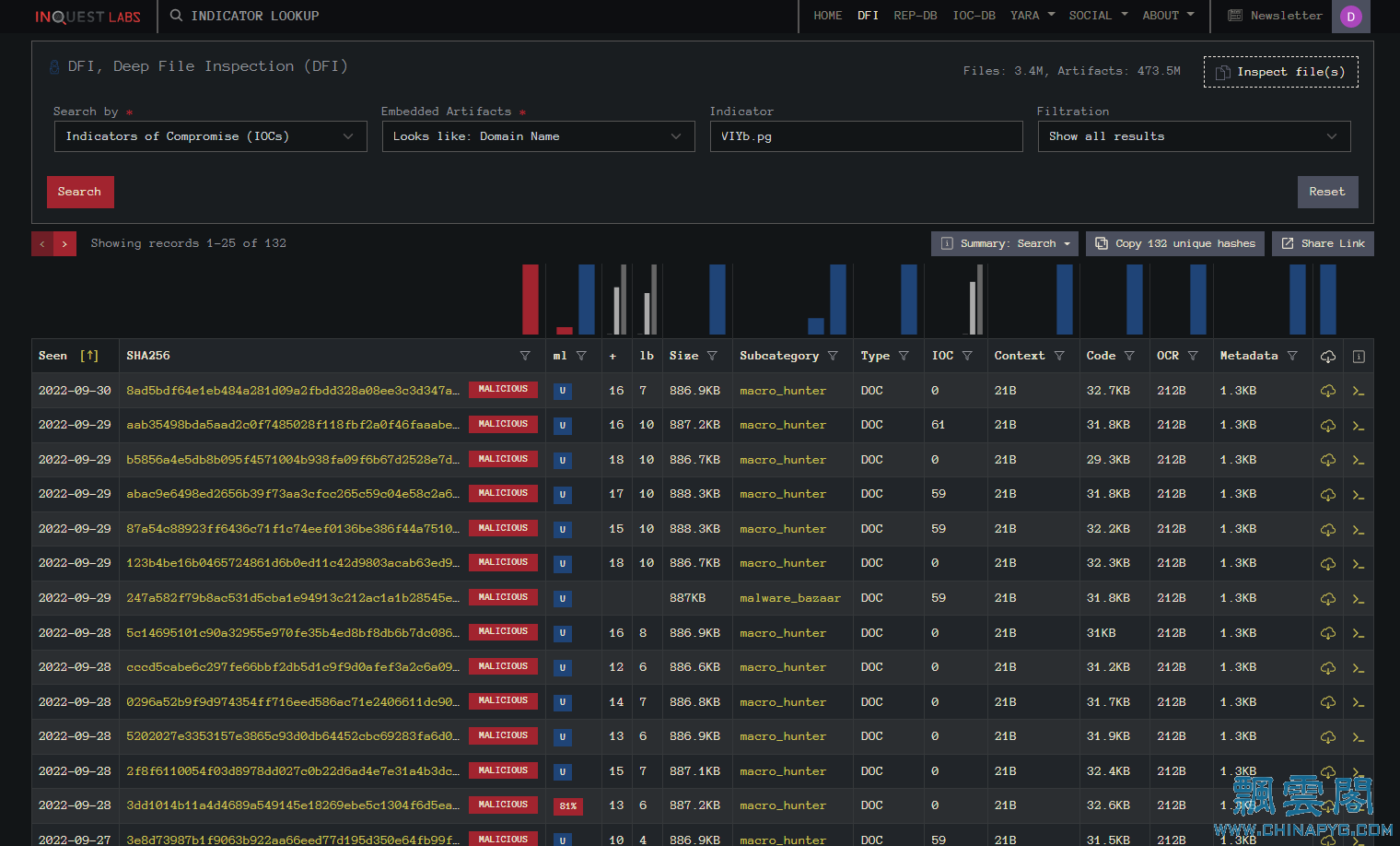Screen dimensions: 1400x846
Task: Open hash link 8ad5bdf64e1eb484a281d09a
Action: [293, 391]
